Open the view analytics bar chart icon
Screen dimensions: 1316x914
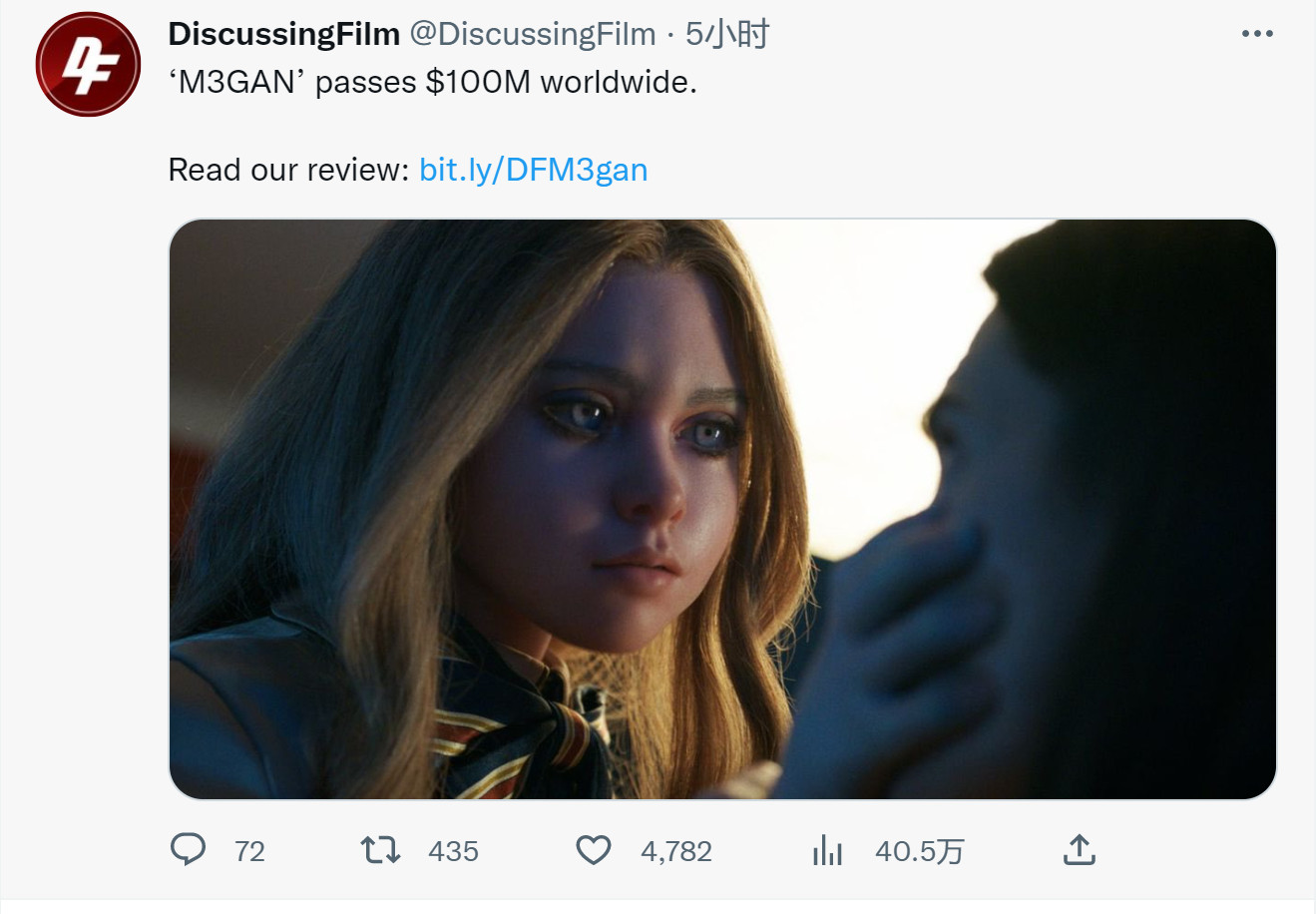click(x=828, y=850)
